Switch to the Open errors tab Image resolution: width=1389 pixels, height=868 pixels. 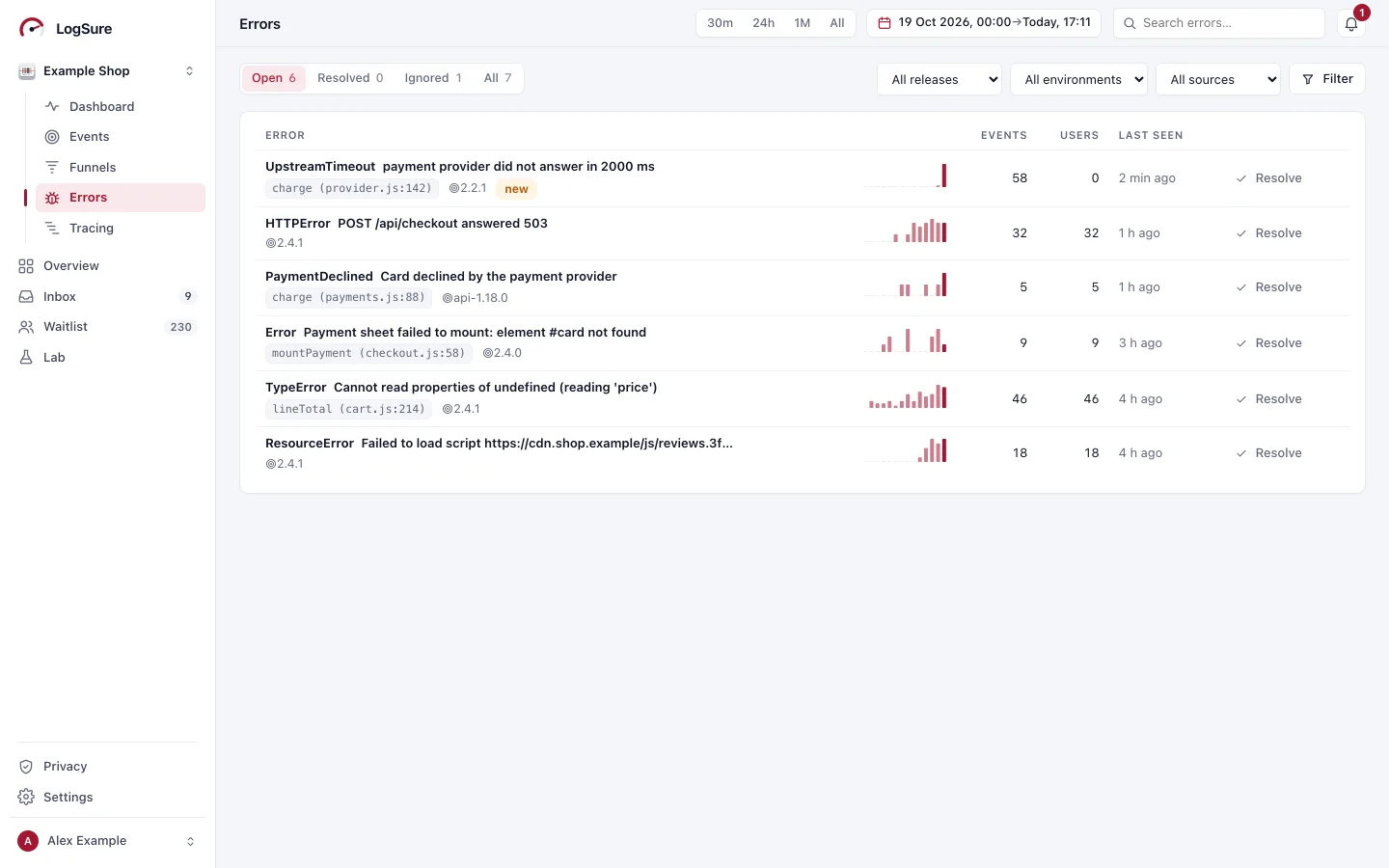coord(274,78)
